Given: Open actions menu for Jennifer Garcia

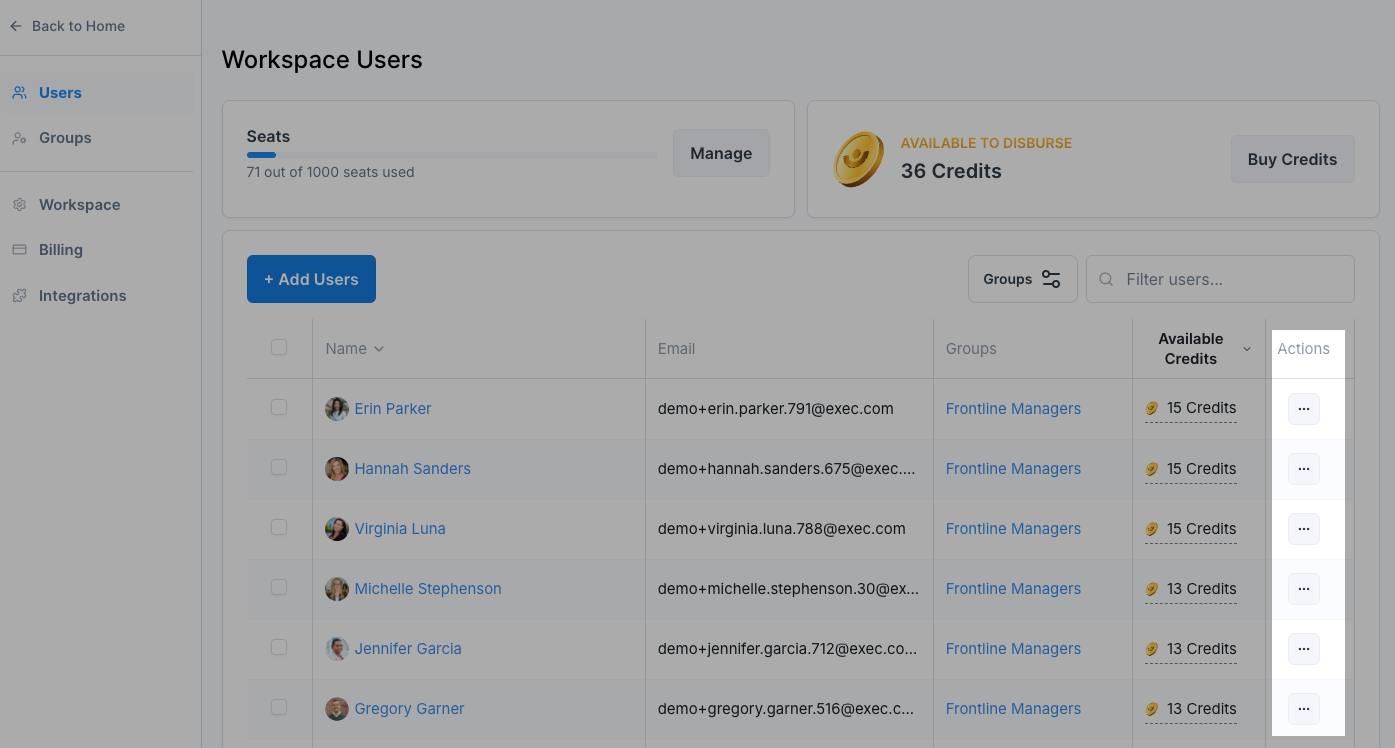Looking at the screenshot, I should [1303, 649].
